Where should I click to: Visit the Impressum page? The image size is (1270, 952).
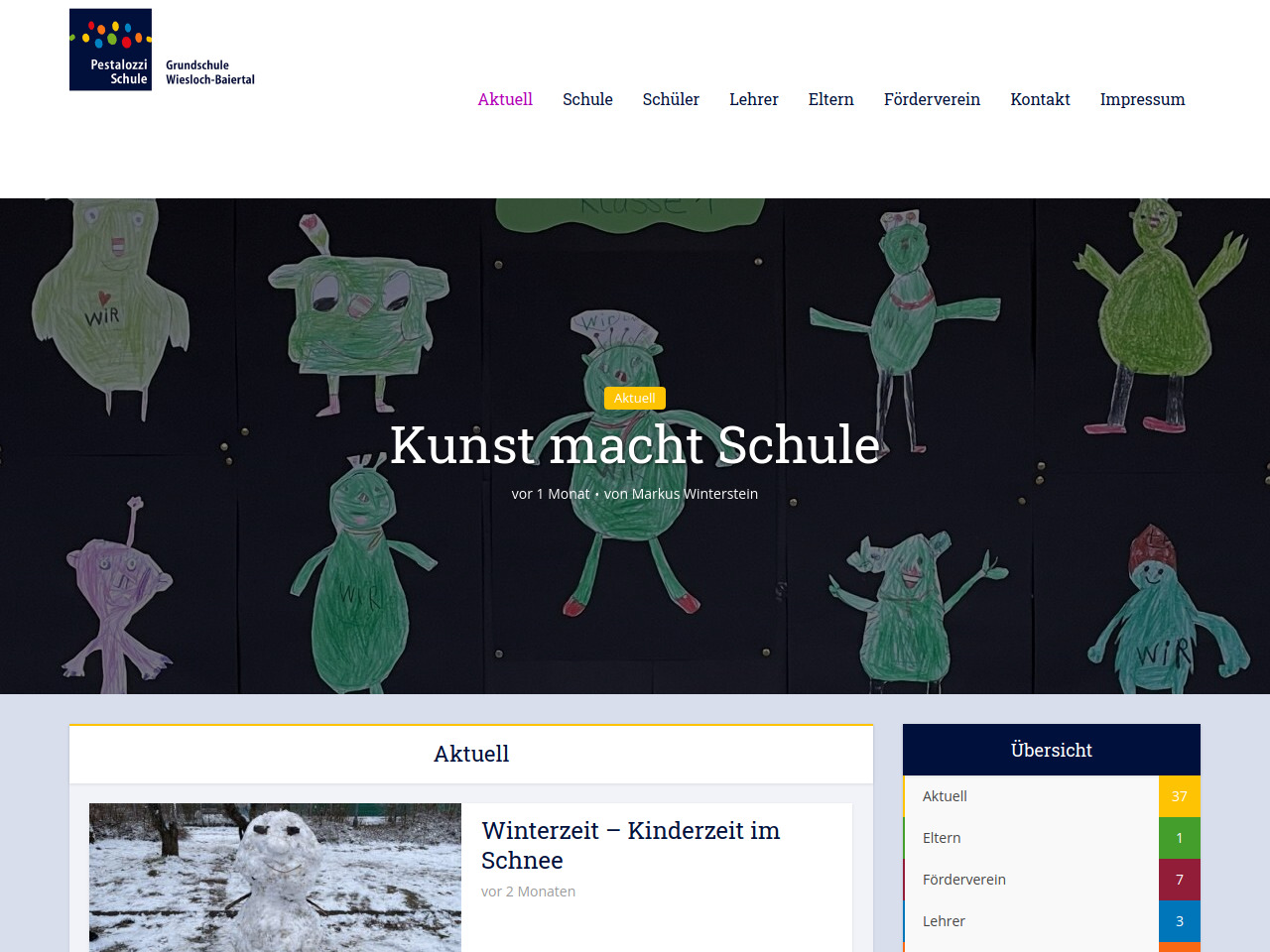pyautogui.click(x=1142, y=99)
